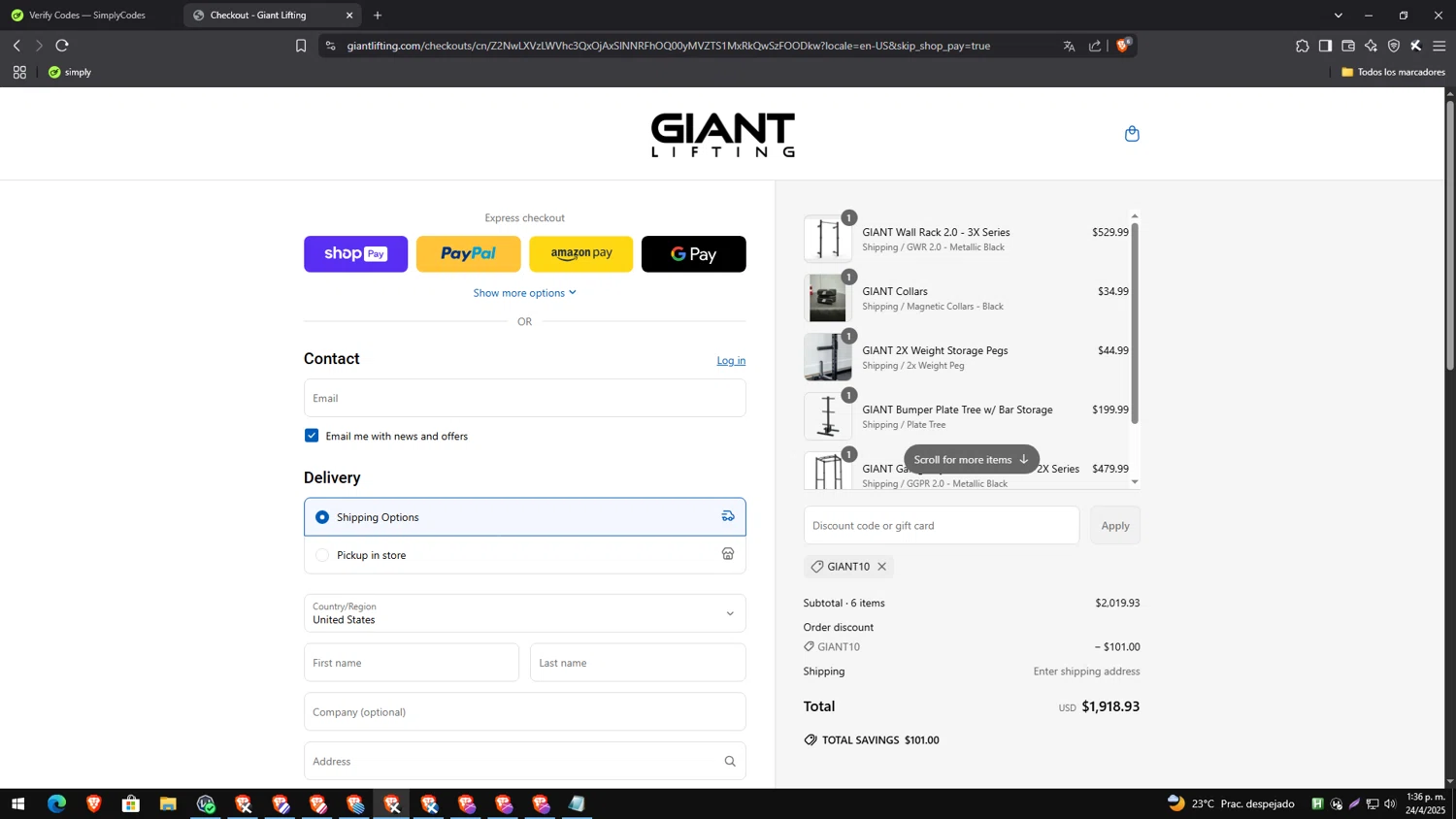Click the browser address bar URL
1456x819 pixels.
(669, 46)
